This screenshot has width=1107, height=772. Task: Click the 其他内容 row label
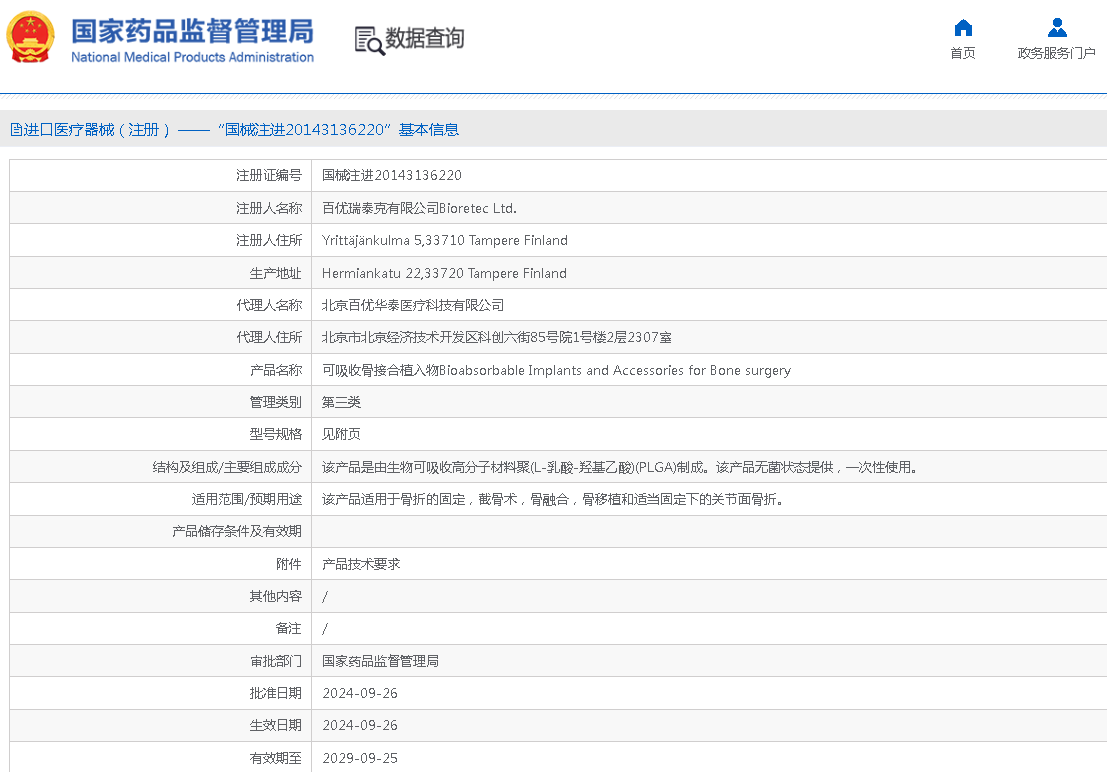275,597
